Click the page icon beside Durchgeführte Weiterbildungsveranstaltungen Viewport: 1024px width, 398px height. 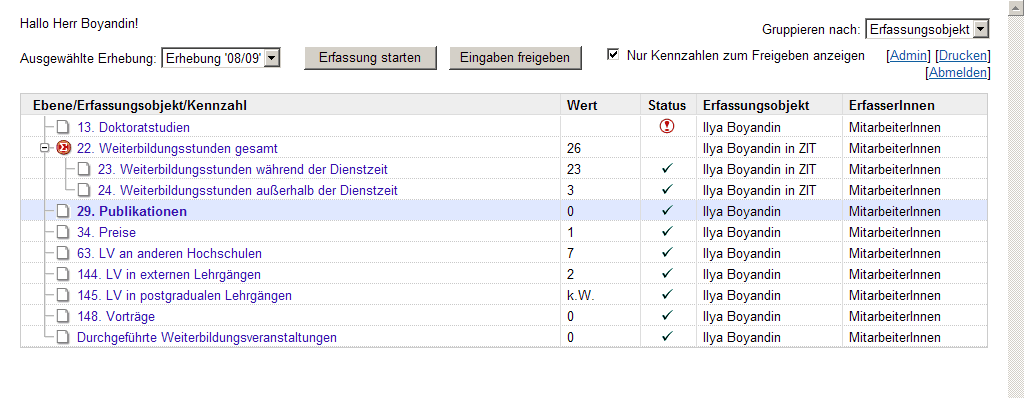[62, 337]
